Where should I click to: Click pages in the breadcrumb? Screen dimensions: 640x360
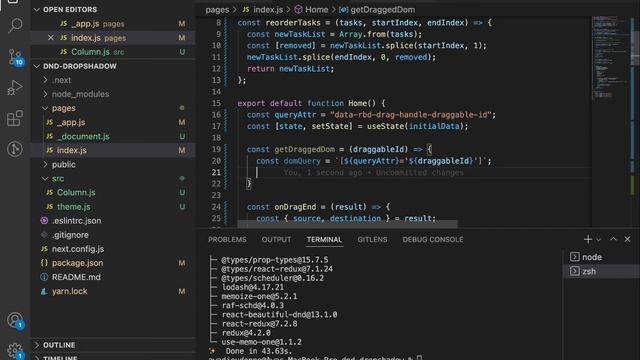click(217, 9)
